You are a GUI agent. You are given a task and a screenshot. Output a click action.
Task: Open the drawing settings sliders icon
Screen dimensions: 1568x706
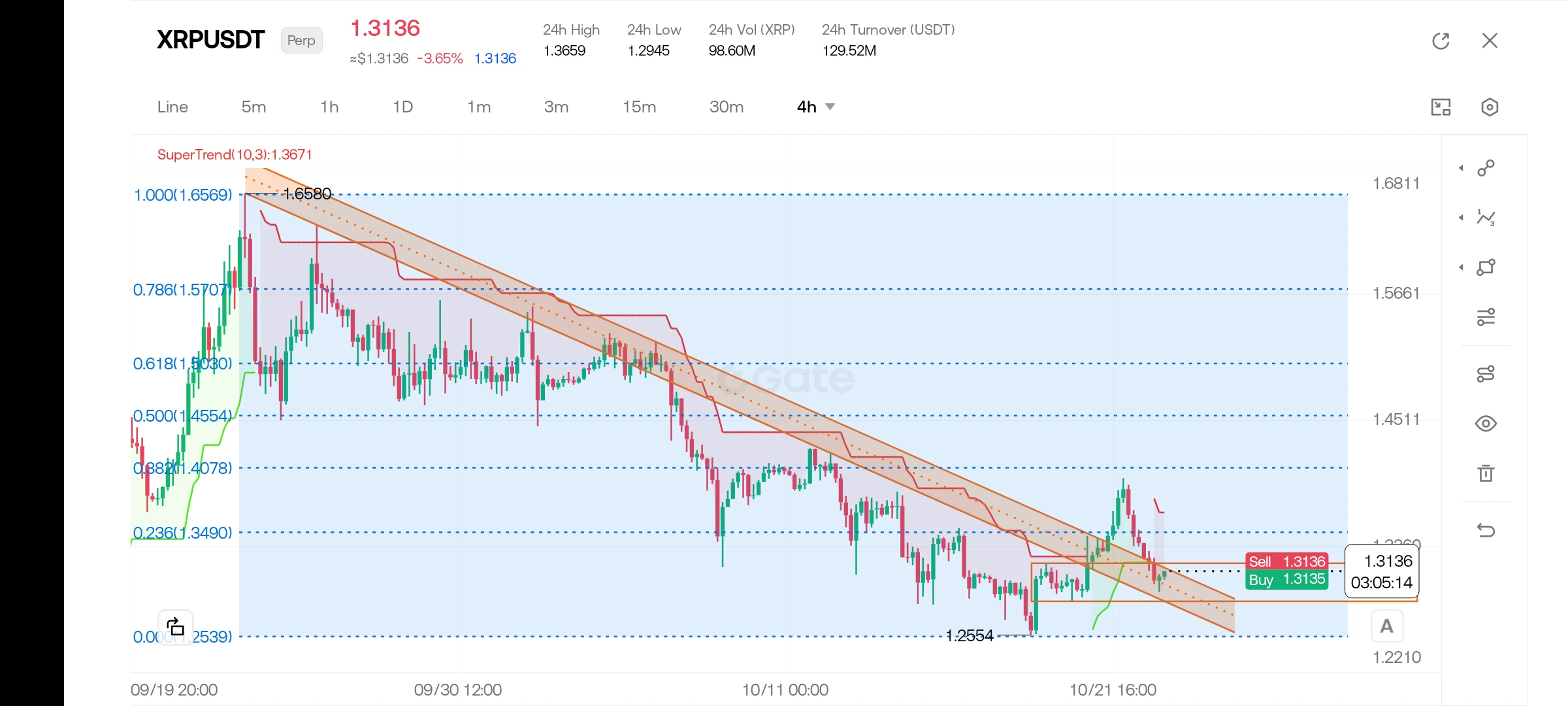(1486, 373)
